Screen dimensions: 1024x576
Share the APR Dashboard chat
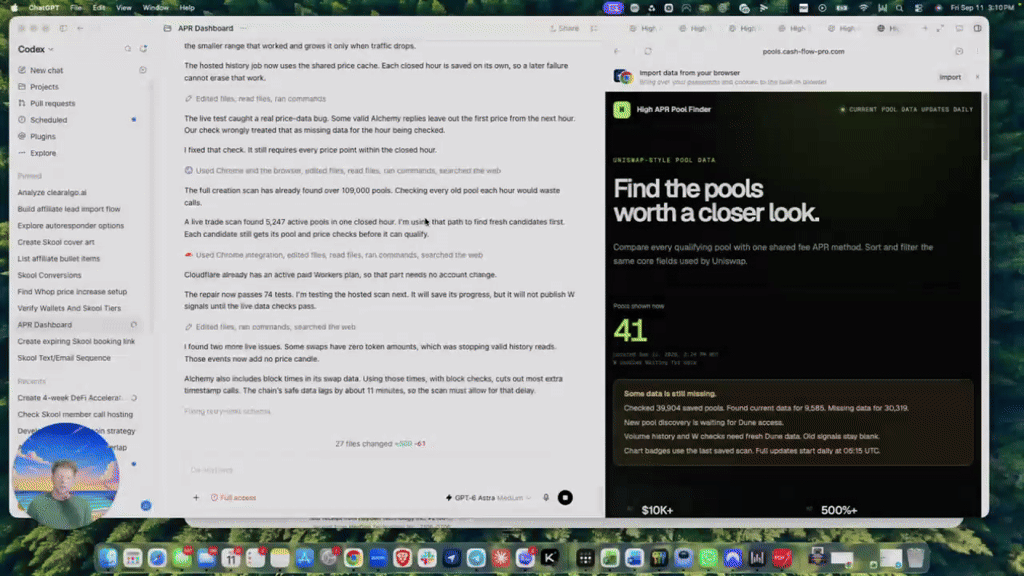click(564, 29)
